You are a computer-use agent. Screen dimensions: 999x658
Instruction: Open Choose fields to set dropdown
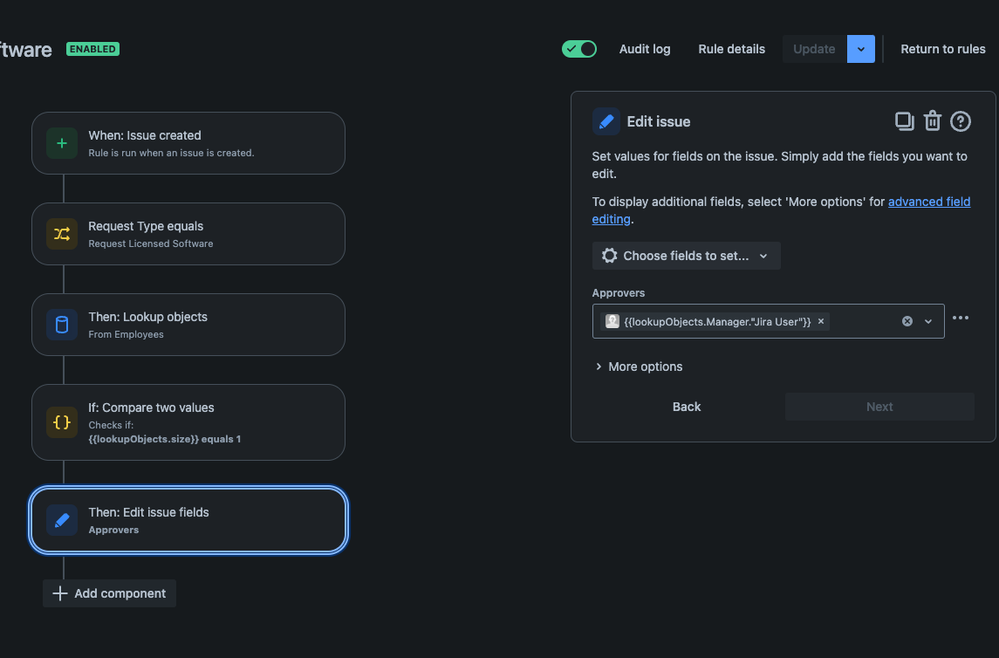(x=686, y=255)
